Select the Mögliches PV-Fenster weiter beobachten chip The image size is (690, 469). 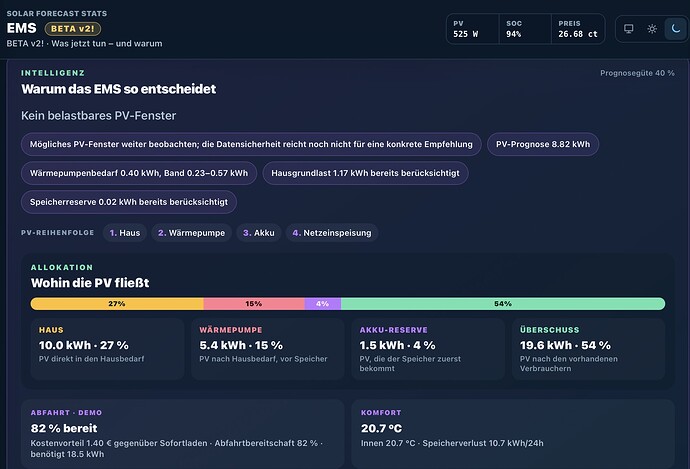pyautogui.click(x=251, y=144)
